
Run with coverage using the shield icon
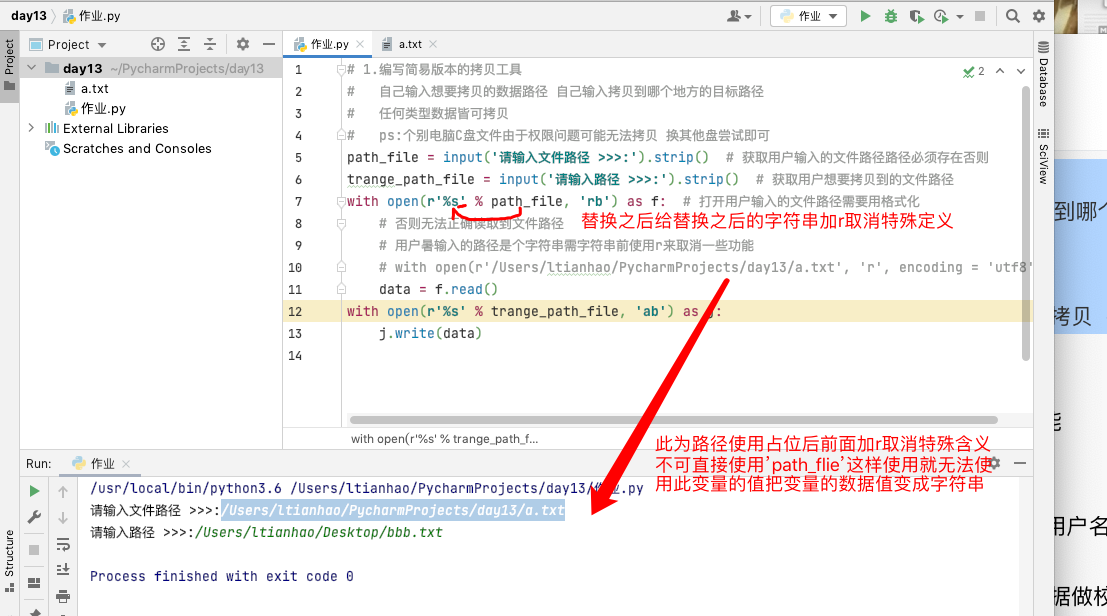coord(916,16)
